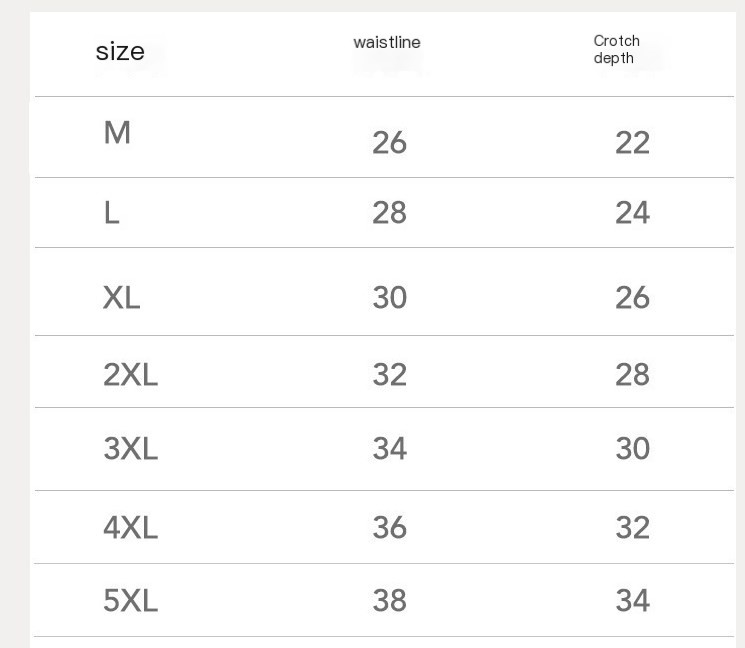This screenshot has width=745, height=648.
Task: Click waistline value 38 in 5XL row
Action: (389, 600)
